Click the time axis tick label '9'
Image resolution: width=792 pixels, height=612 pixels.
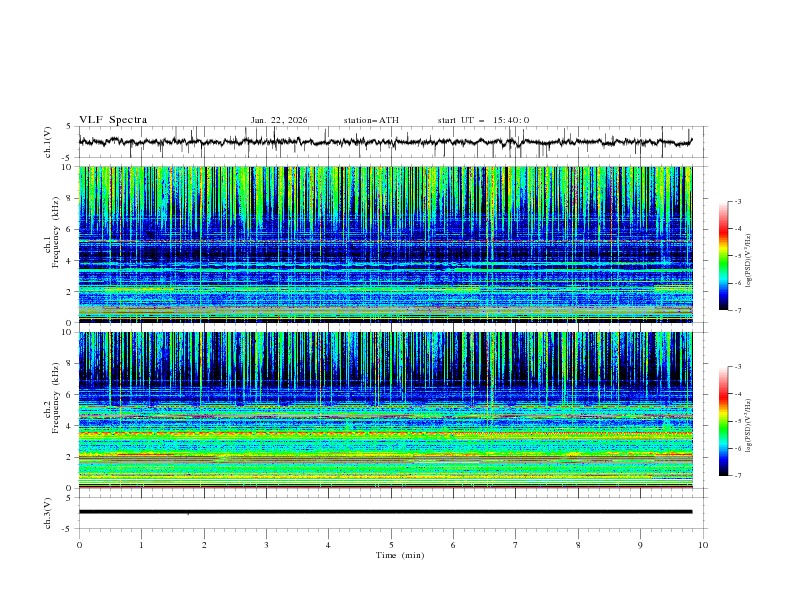point(640,545)
